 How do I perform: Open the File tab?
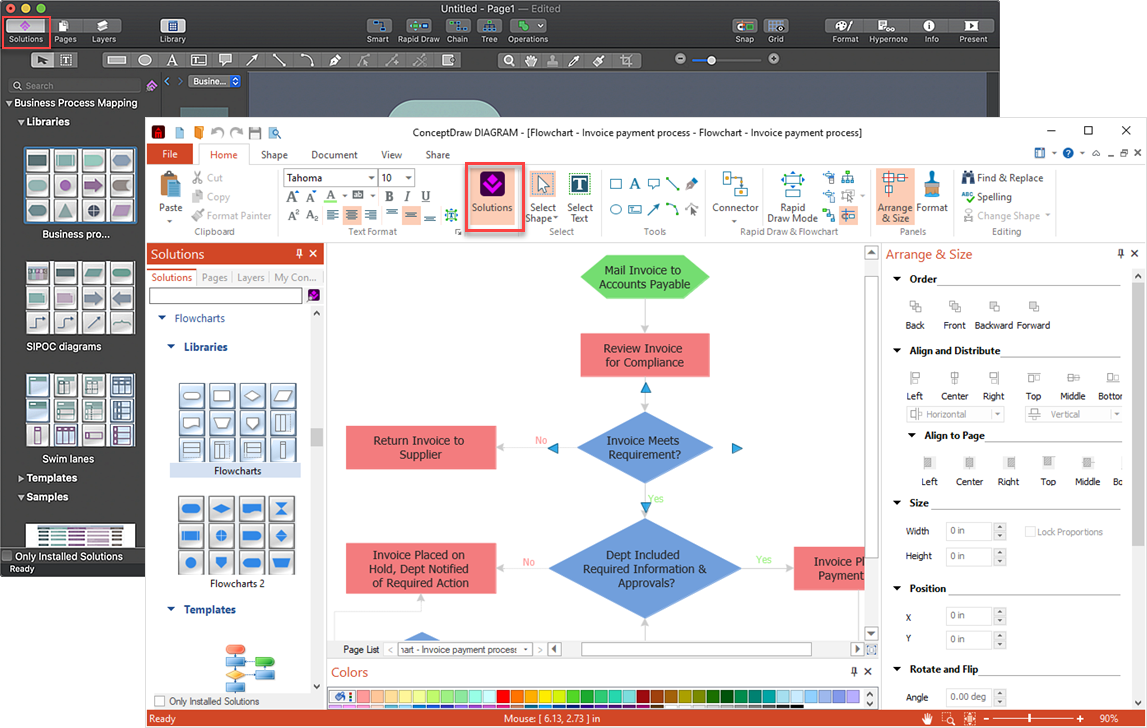170,154
